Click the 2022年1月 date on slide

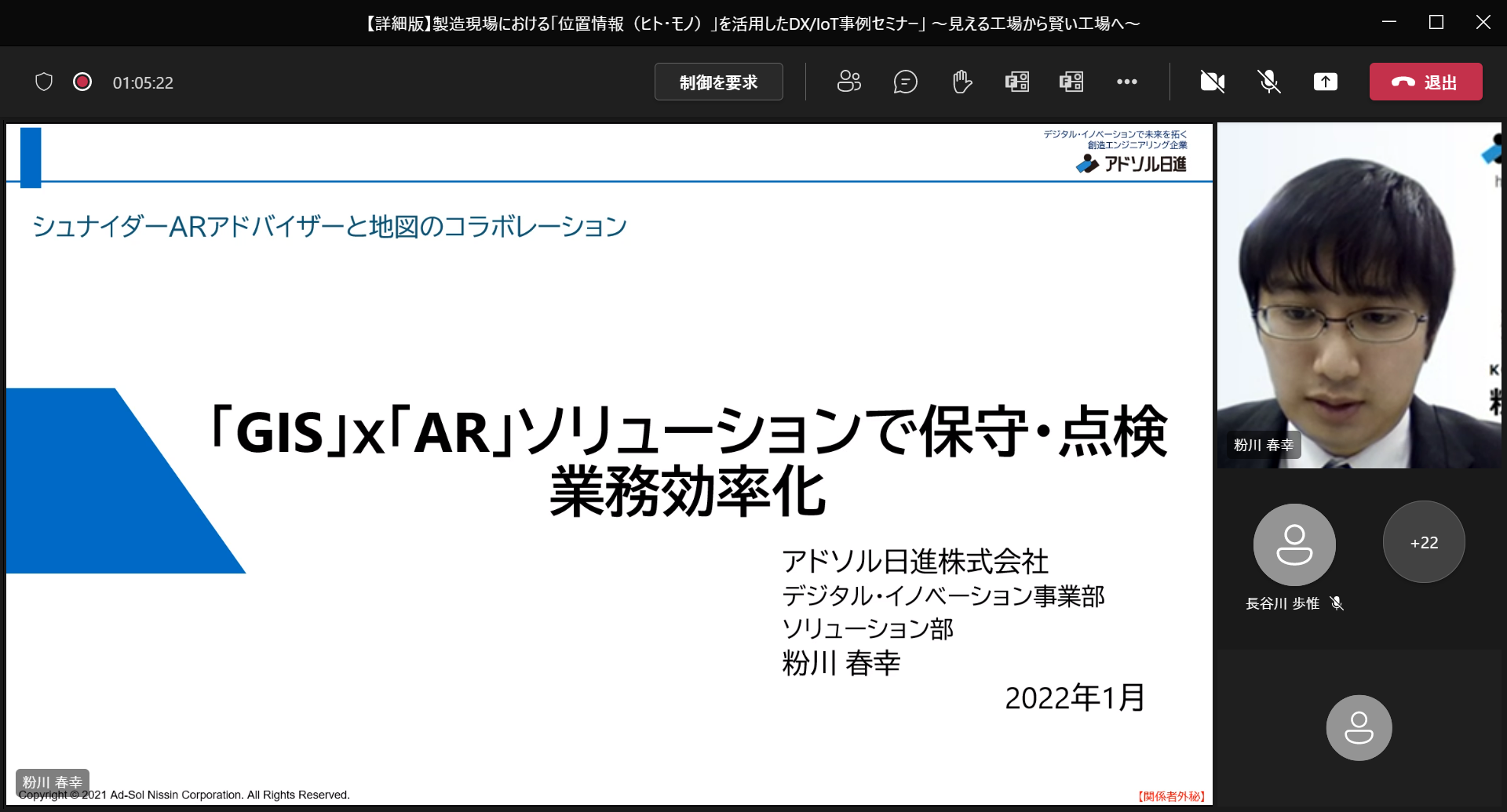pyautogui.click(x=1075, y=697)
